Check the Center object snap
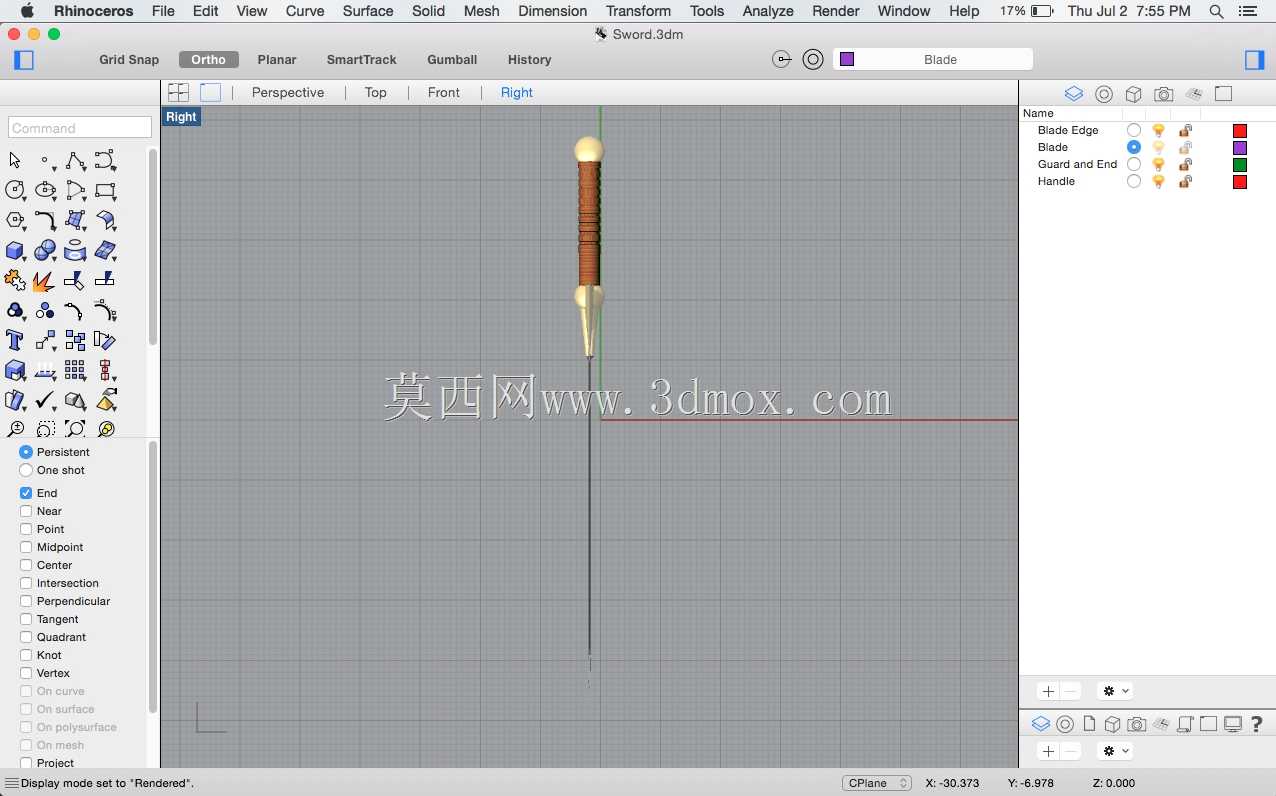The width and height of the screenshot is (1276, 796). pyautogui.click(x=26, y=565)
